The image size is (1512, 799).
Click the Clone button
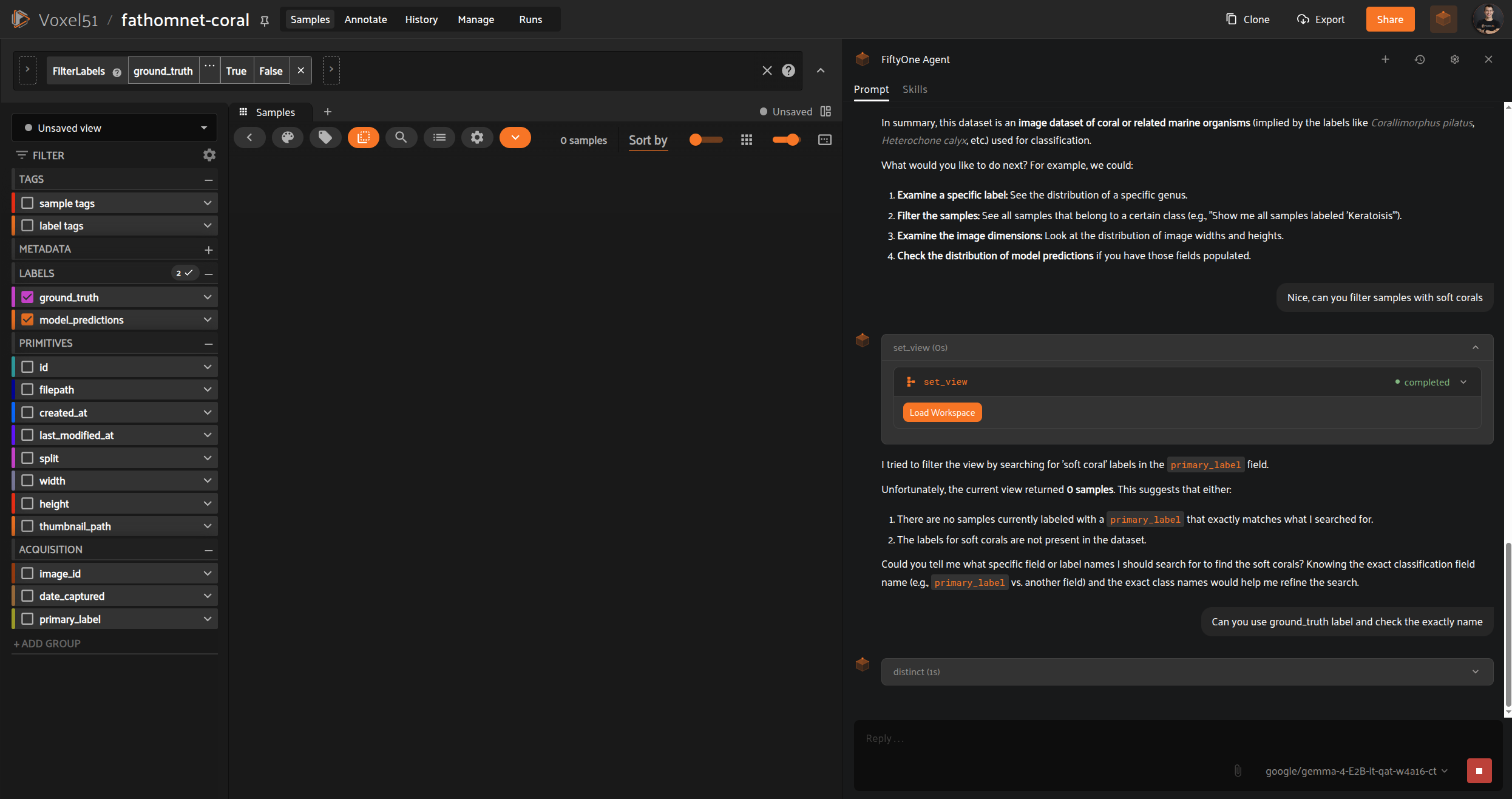pyautogui.click(x=1248, y=19)
